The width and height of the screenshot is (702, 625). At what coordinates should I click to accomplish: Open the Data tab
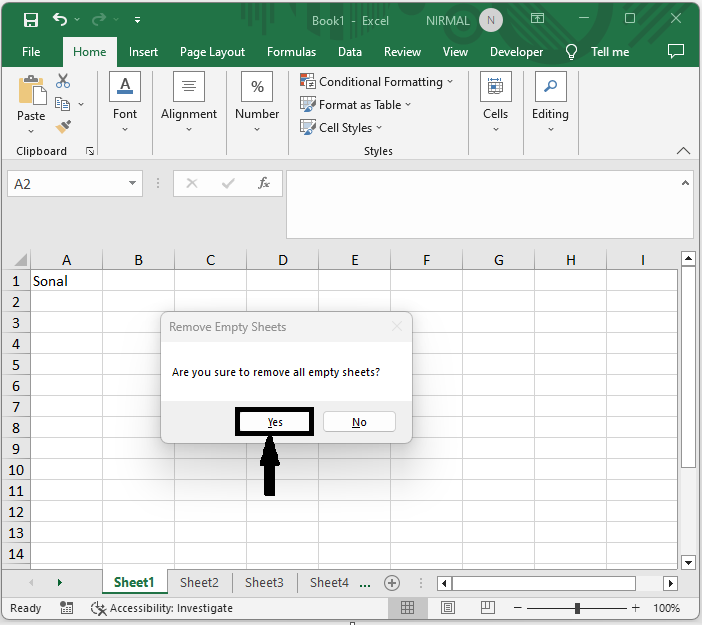pyautogui.click(x=350, y=52)
